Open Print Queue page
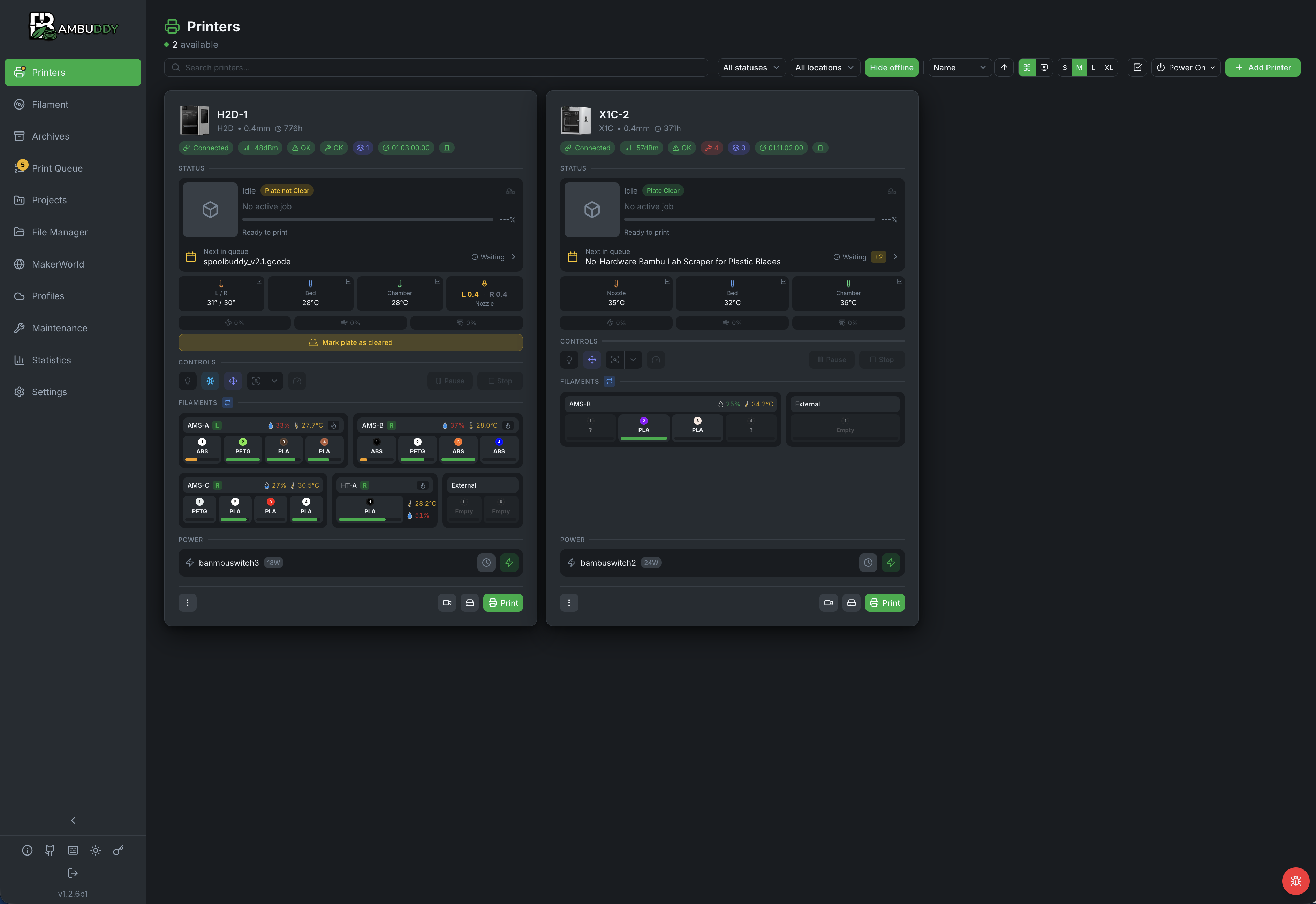The image size is (1316, 904). 73,168
